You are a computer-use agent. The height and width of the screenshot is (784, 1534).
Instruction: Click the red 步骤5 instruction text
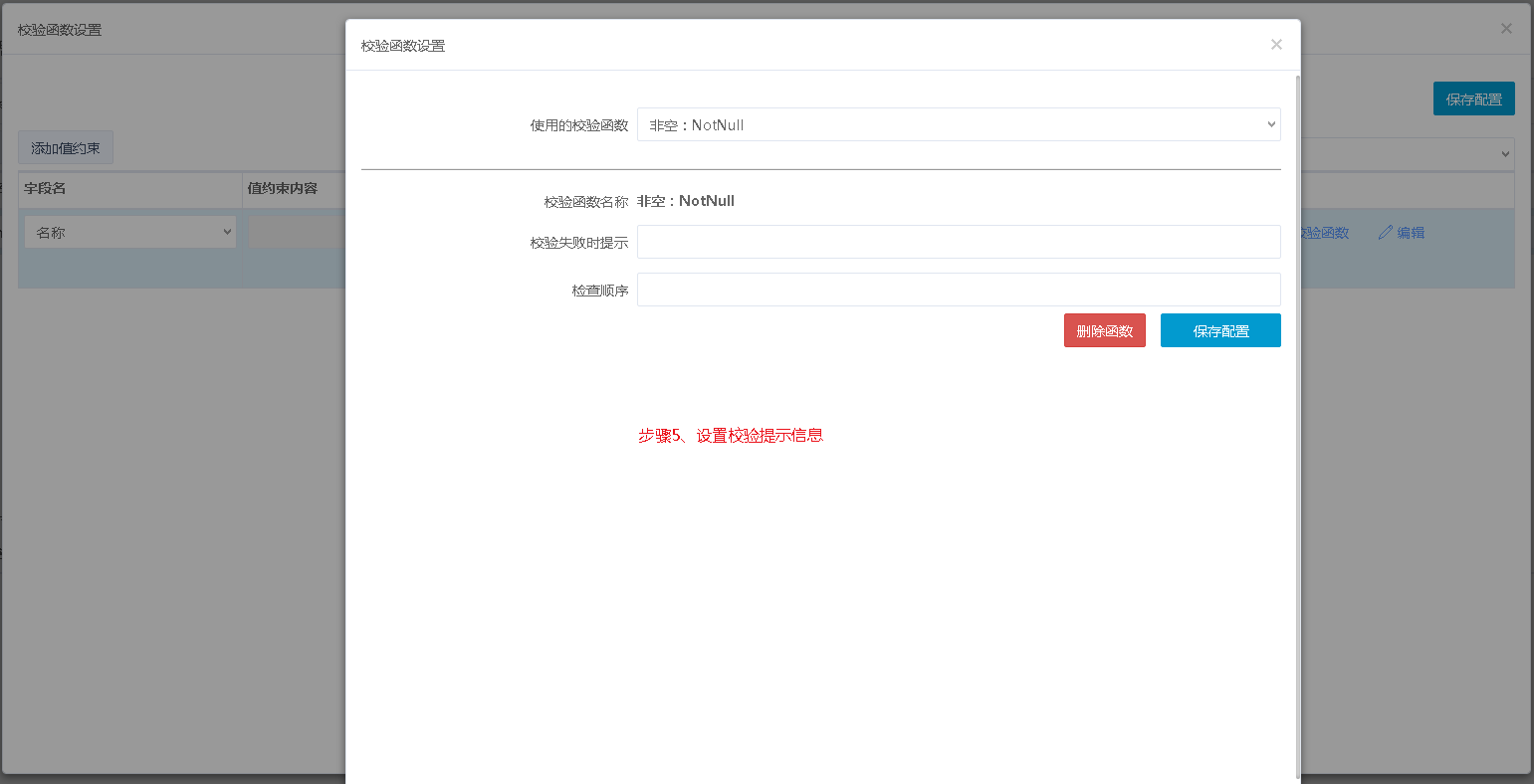tap(730, 436)
